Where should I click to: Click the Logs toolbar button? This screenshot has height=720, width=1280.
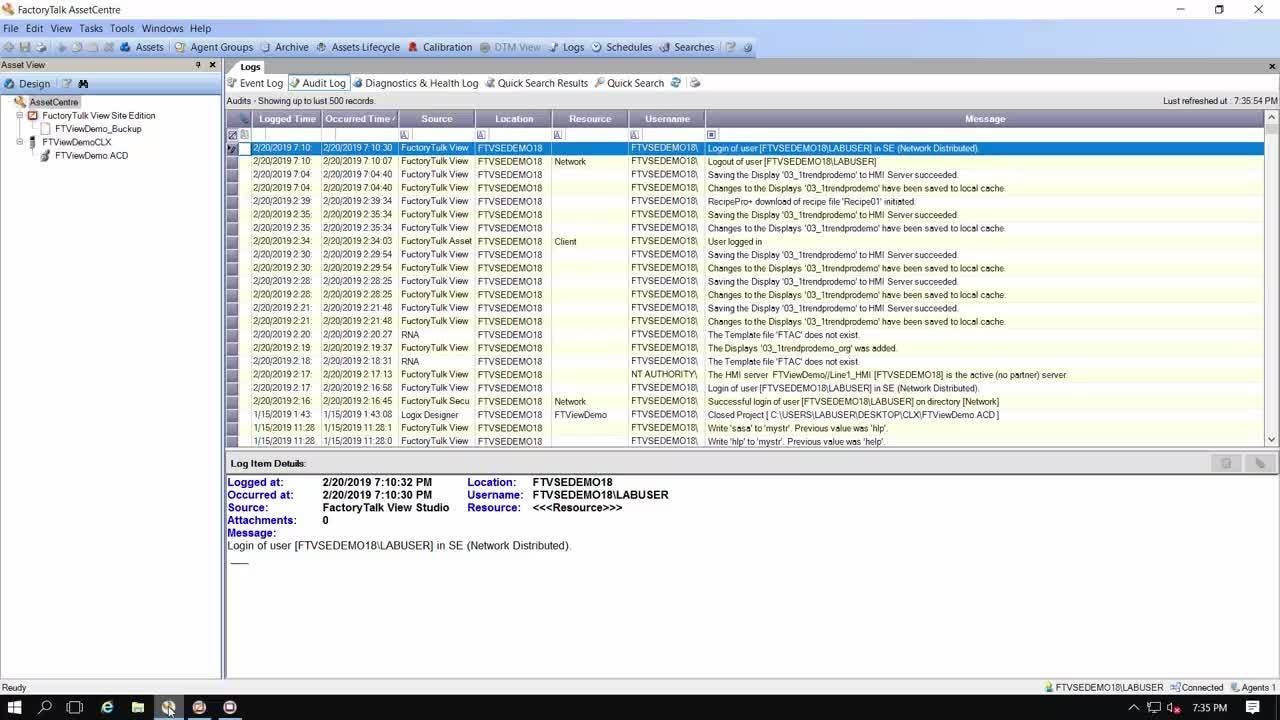(x=565, y=47)
